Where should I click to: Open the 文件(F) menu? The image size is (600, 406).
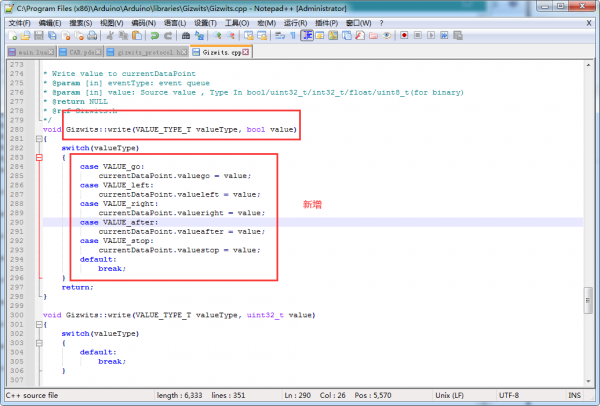pyautogui.click(x=20, y=23)
